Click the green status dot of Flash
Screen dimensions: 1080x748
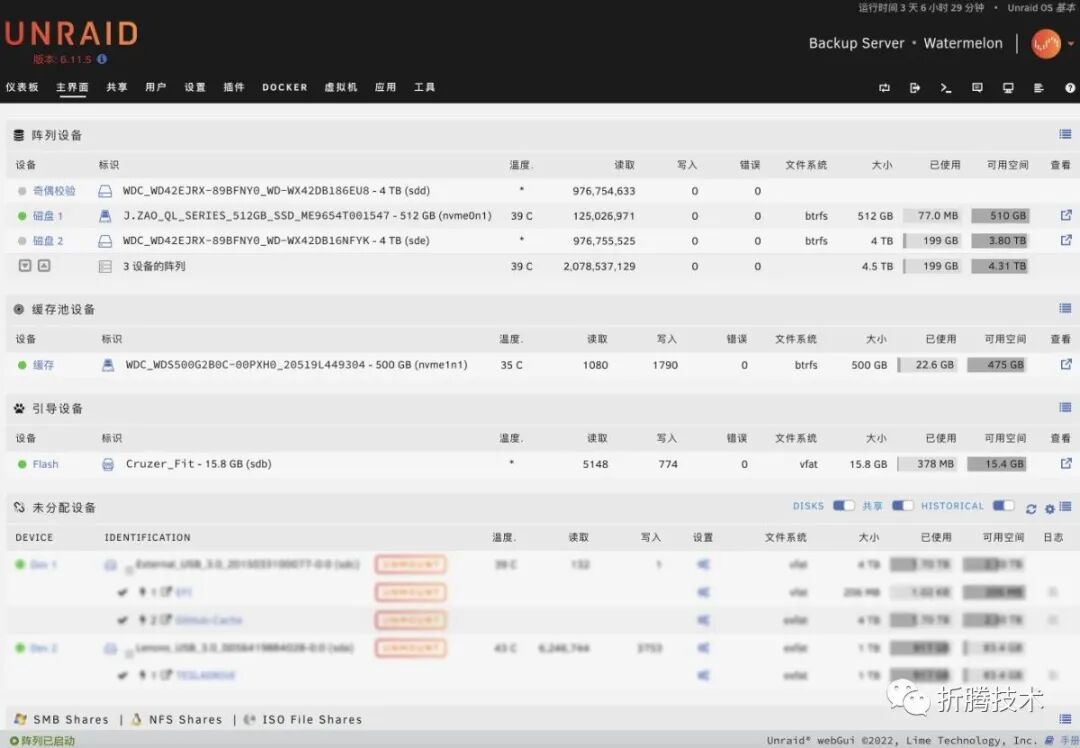tap(22, 464)
